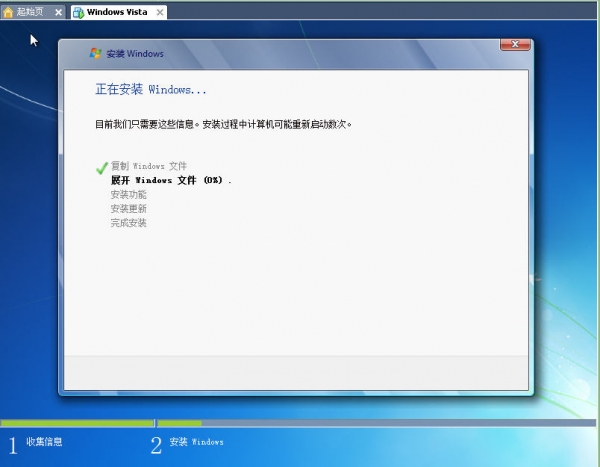
Task: Click the home icon on 起始页 tab
Action: [x=8, y=12]
